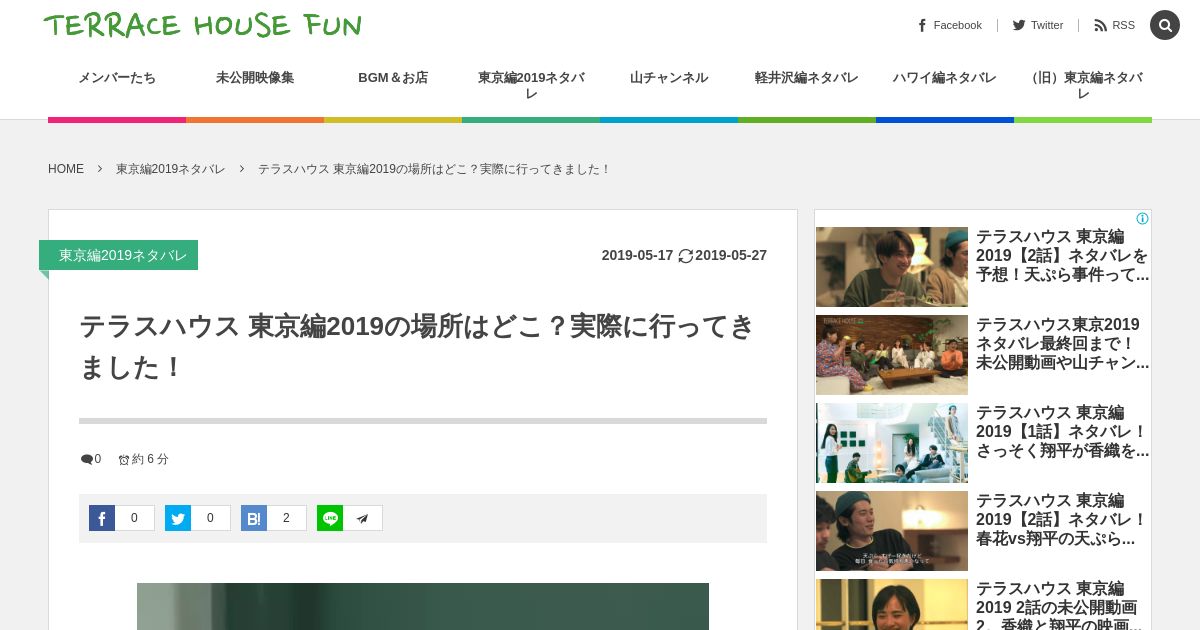1200x630 pixels.
Task: Click HOME in the breadcrumb
Action: click(x=66, y=169)
